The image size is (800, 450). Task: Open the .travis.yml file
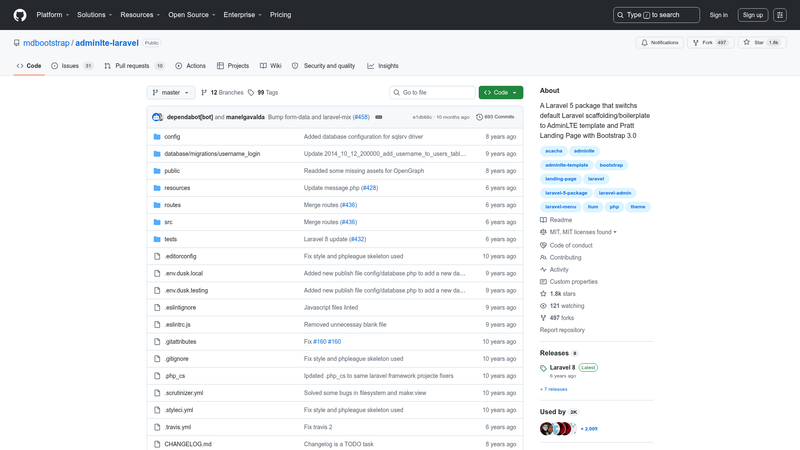click(x=178, y=427)
